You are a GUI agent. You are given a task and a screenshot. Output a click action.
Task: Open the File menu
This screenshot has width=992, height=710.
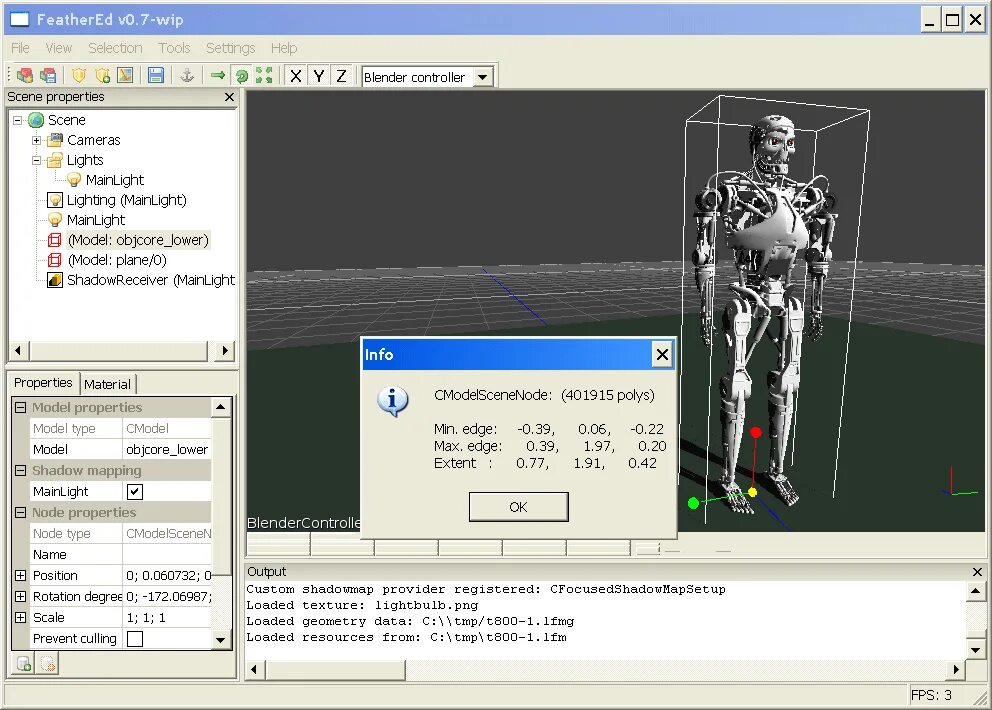coord(20,48)
